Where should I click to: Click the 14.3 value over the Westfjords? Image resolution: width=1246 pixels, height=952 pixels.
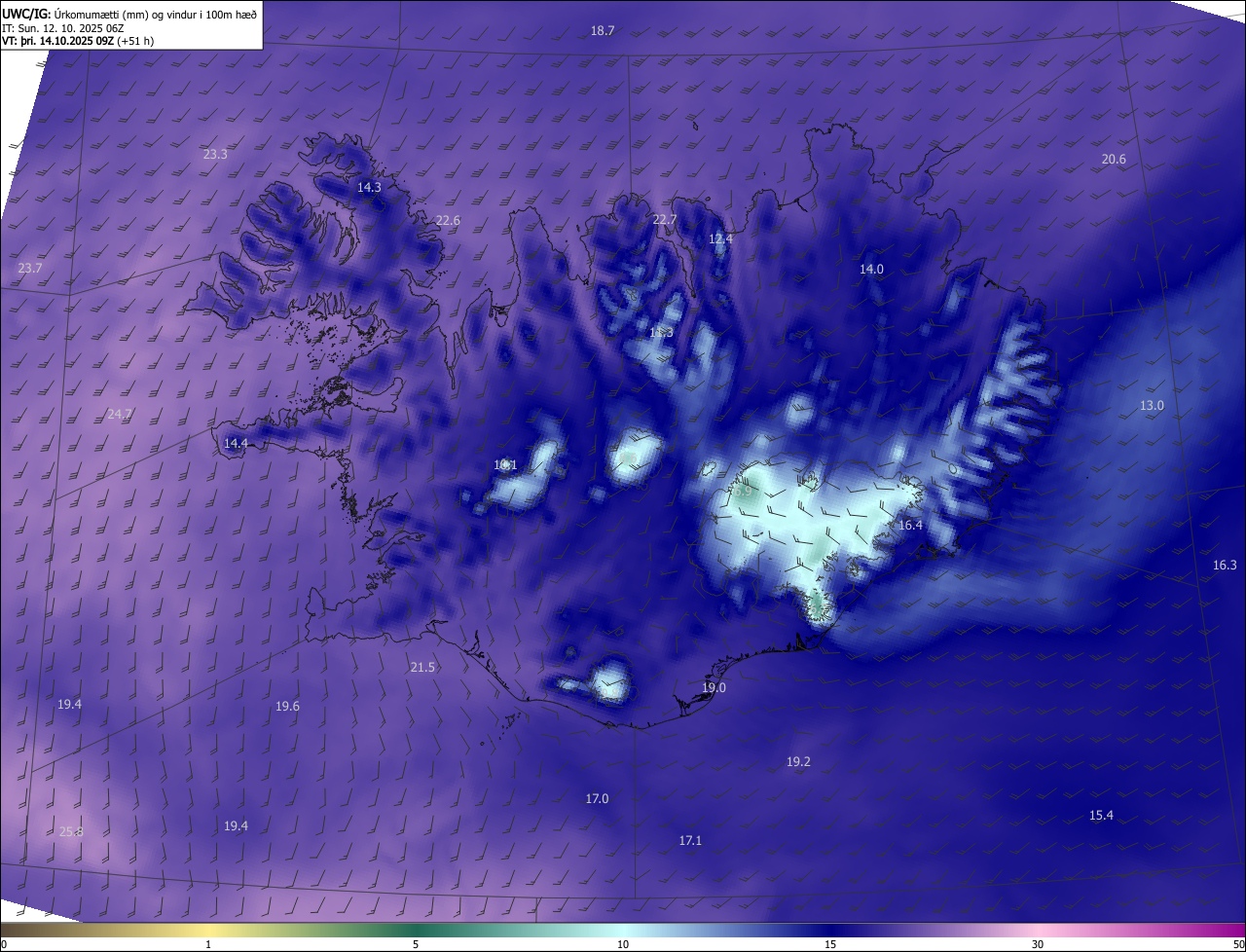(369, 187)
